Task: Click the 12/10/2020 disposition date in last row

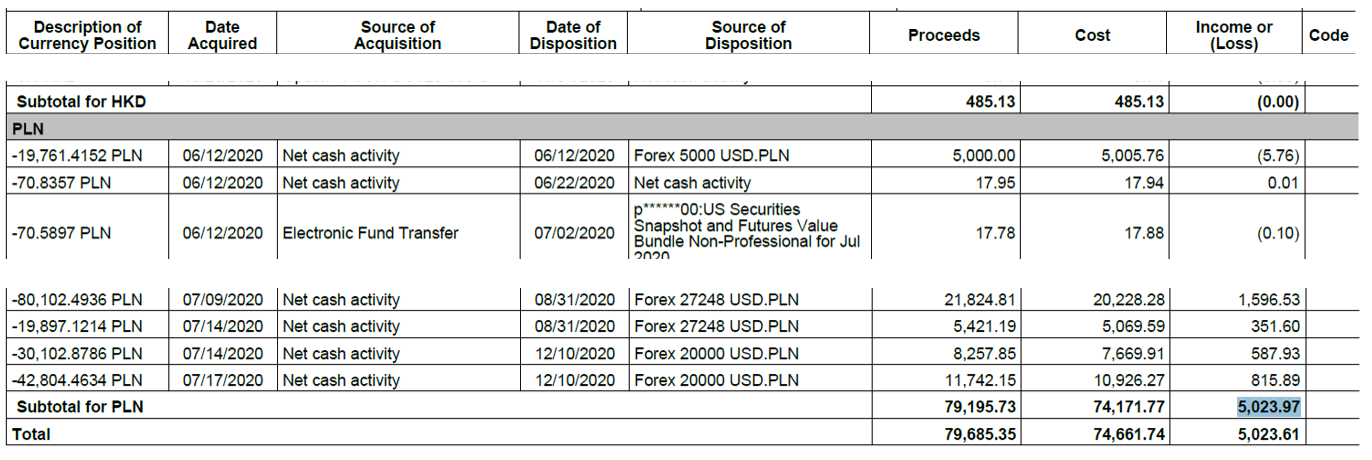Action: [575, 380]
